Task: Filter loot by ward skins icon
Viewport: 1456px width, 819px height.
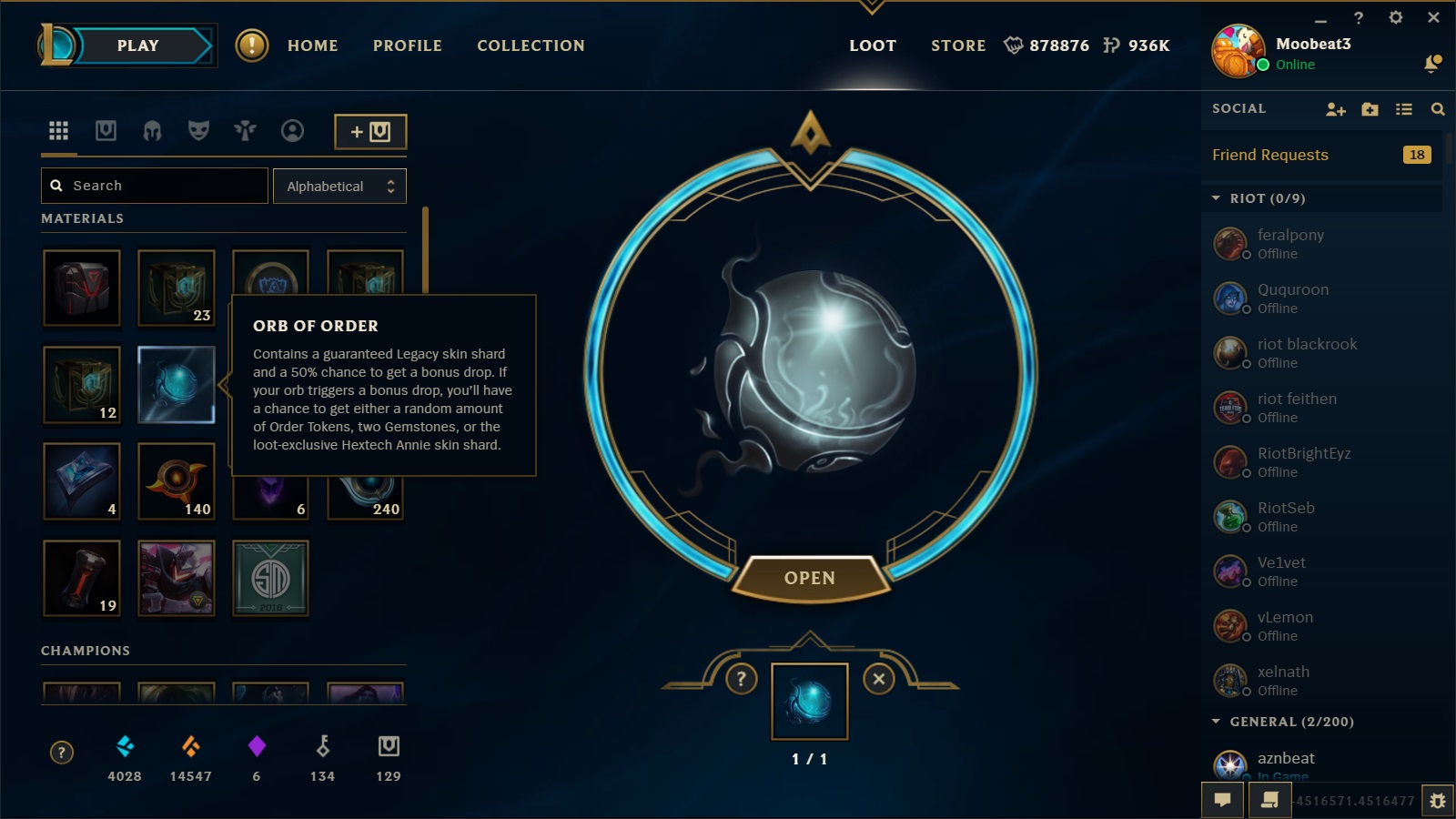Action: point(245,131)
